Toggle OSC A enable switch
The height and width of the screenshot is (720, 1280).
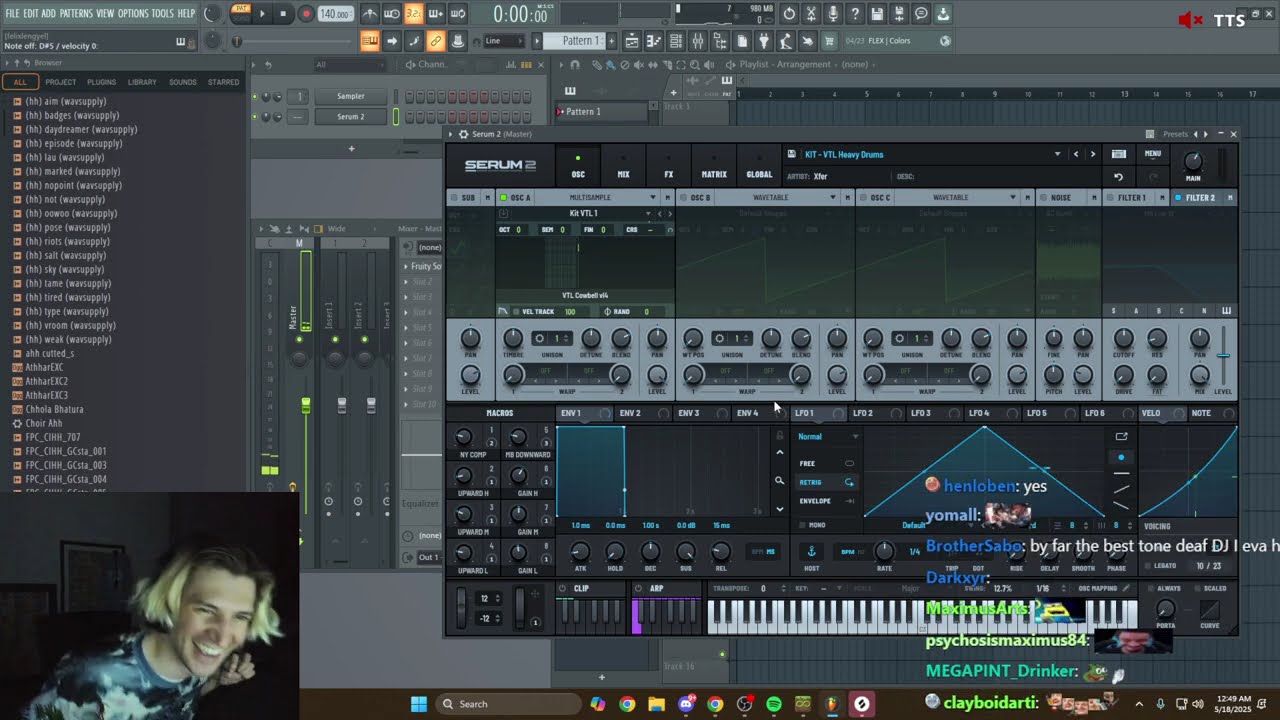click(x=504, y=198)
